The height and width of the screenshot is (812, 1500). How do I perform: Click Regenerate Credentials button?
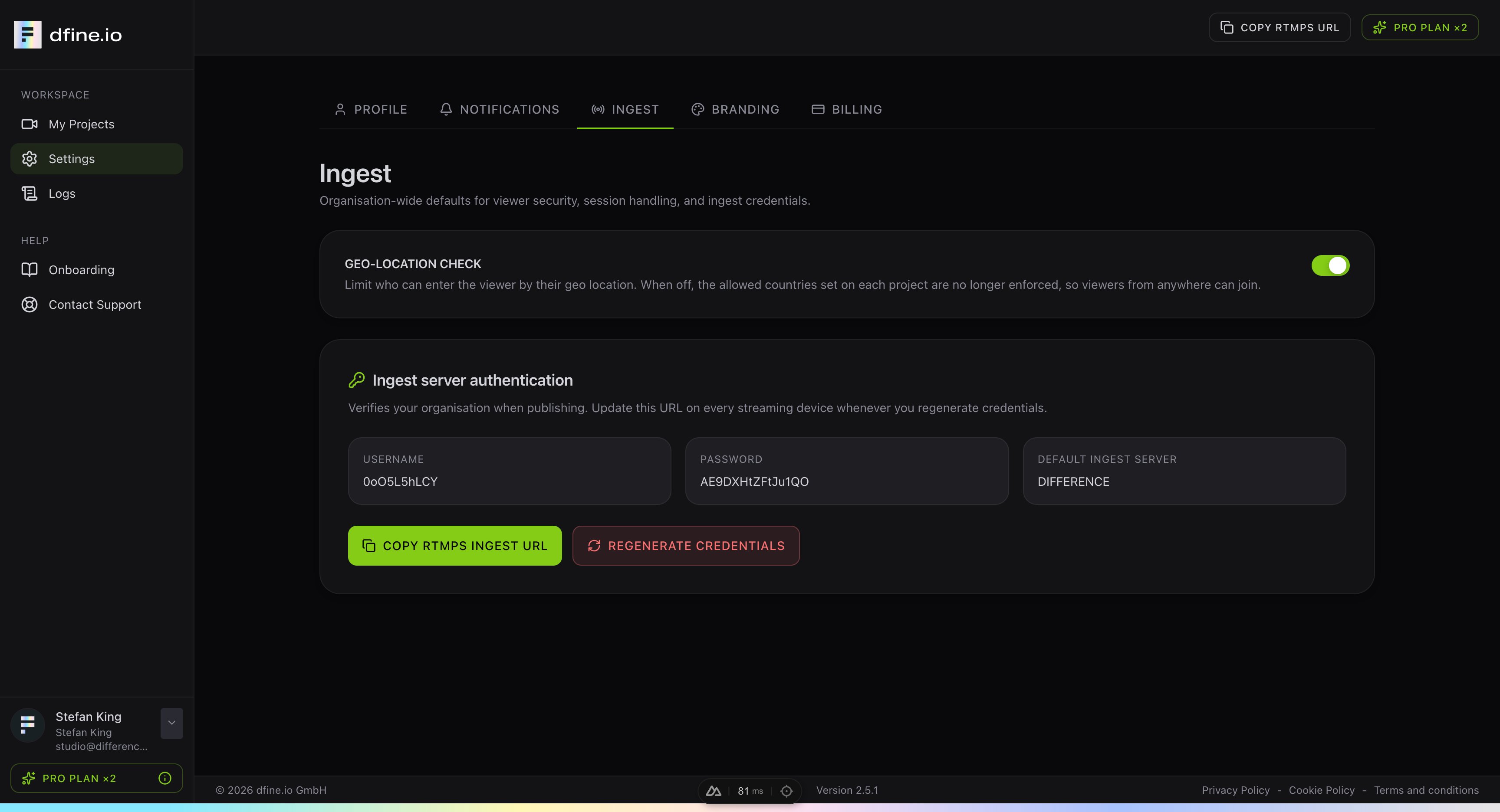[686, 545]
